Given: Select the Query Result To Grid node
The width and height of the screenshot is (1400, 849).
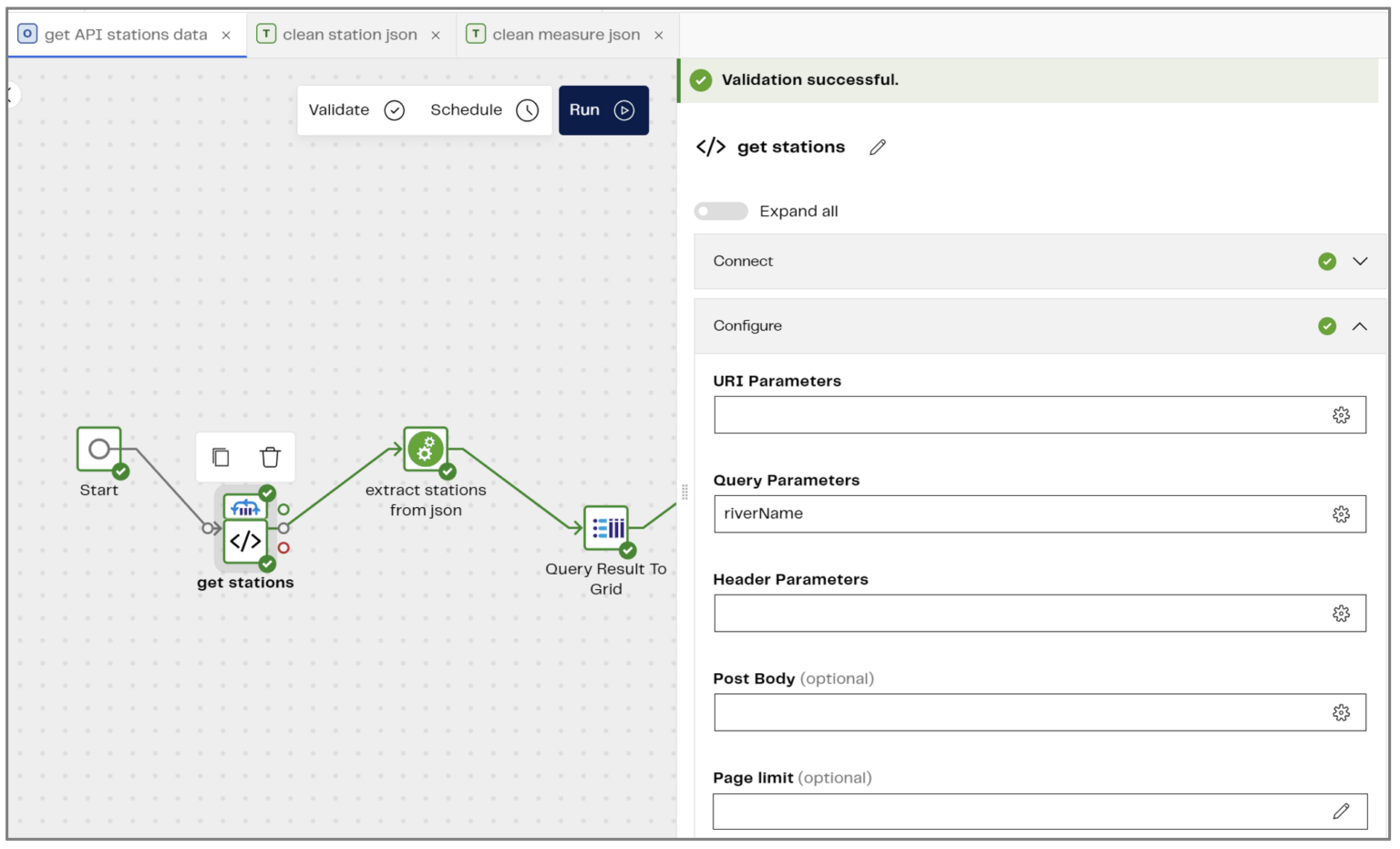Looking at the screenshot, I should click(606, 529).
